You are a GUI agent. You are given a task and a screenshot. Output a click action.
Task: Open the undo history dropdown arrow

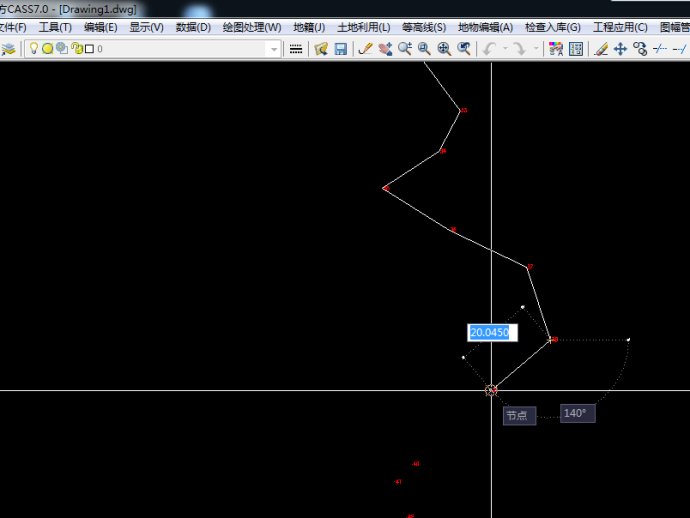(x=504, y=48)
